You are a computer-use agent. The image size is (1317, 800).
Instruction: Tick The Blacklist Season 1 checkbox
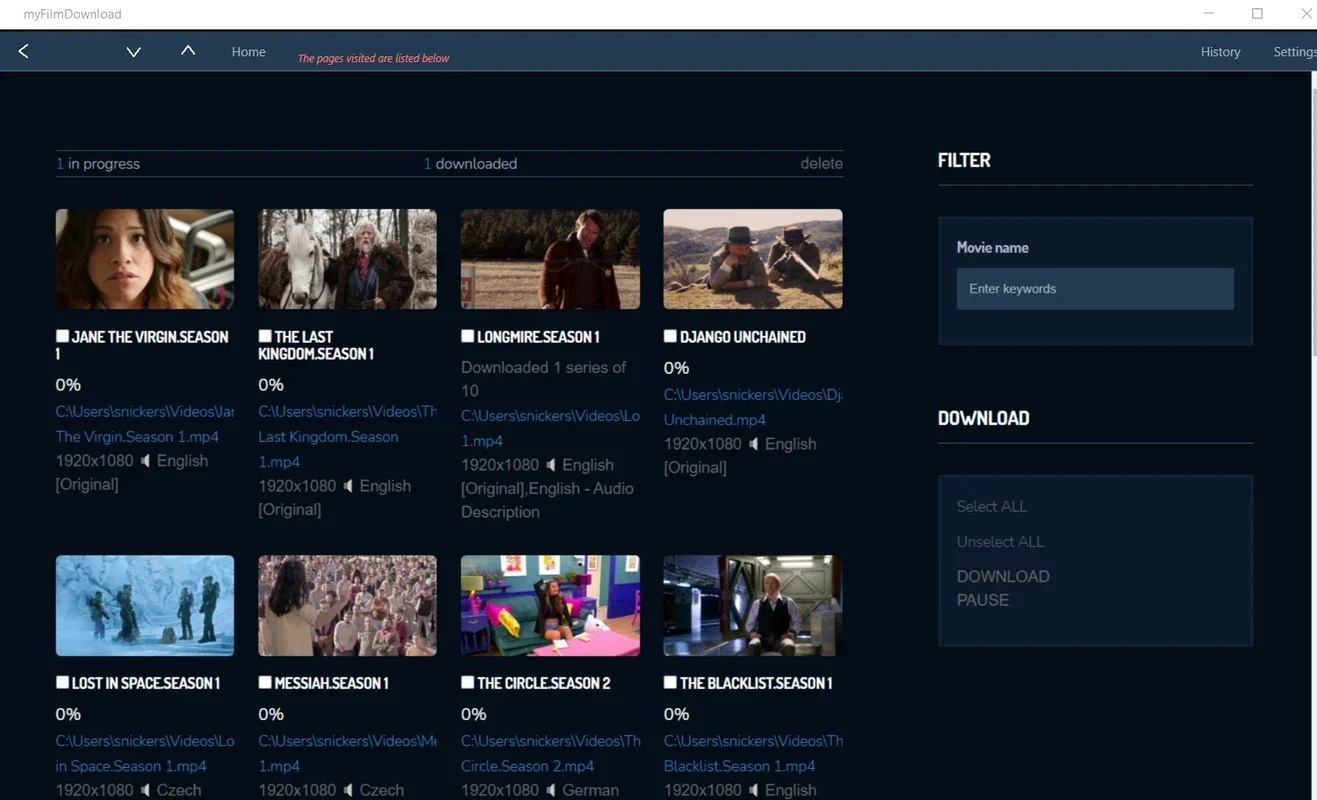point(670,682)
